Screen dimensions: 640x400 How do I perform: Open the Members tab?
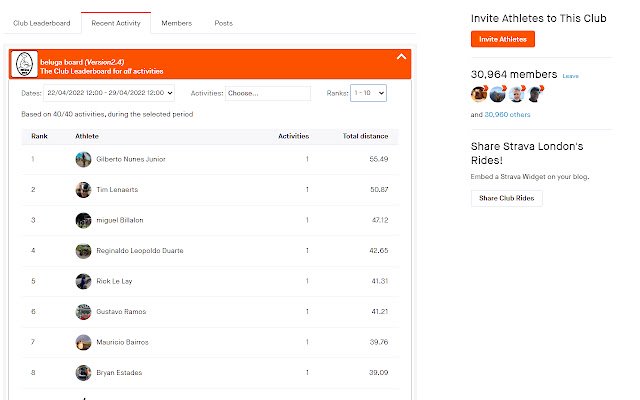click(x=176, y=22)
